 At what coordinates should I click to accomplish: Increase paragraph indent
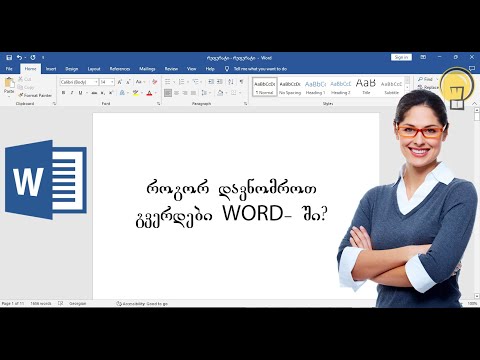(x=220, y=82)
